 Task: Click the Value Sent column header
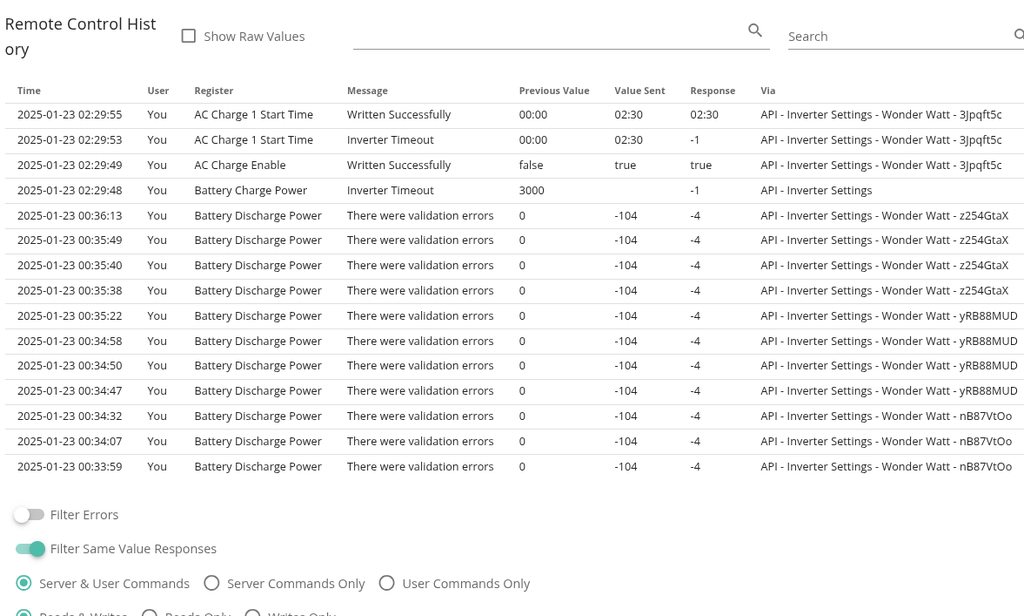(x=639, y=91)
